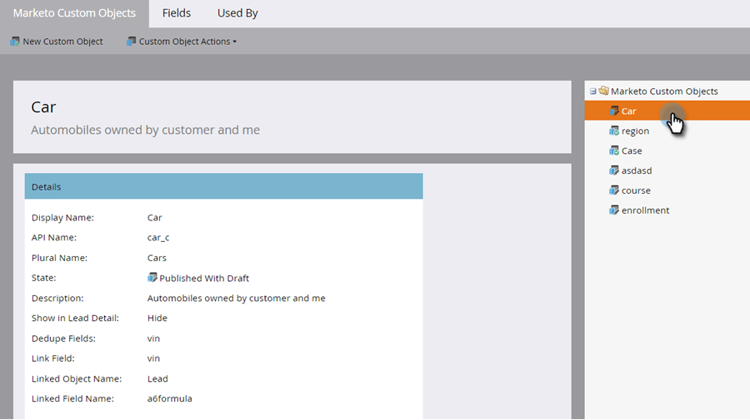
Task: Click the course object icon
Action: tap(614, 190)
